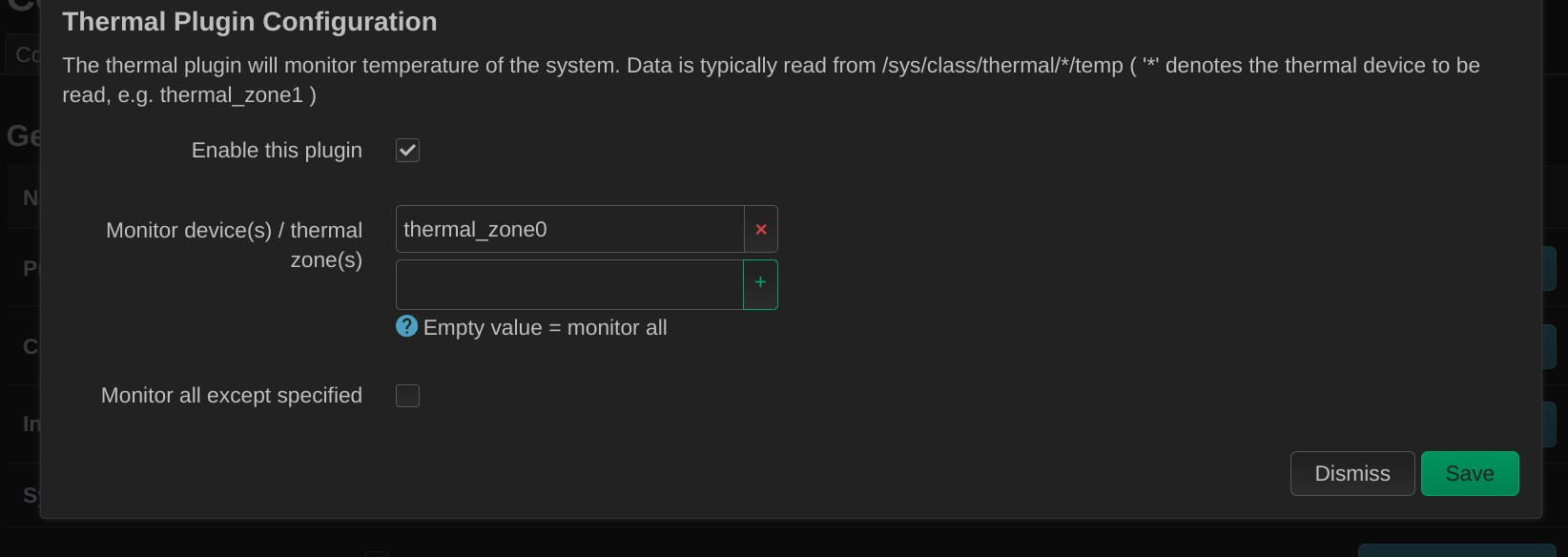Click the 'Empty value = monitor all' hint
1568x557 pixels.
[545, 328]
